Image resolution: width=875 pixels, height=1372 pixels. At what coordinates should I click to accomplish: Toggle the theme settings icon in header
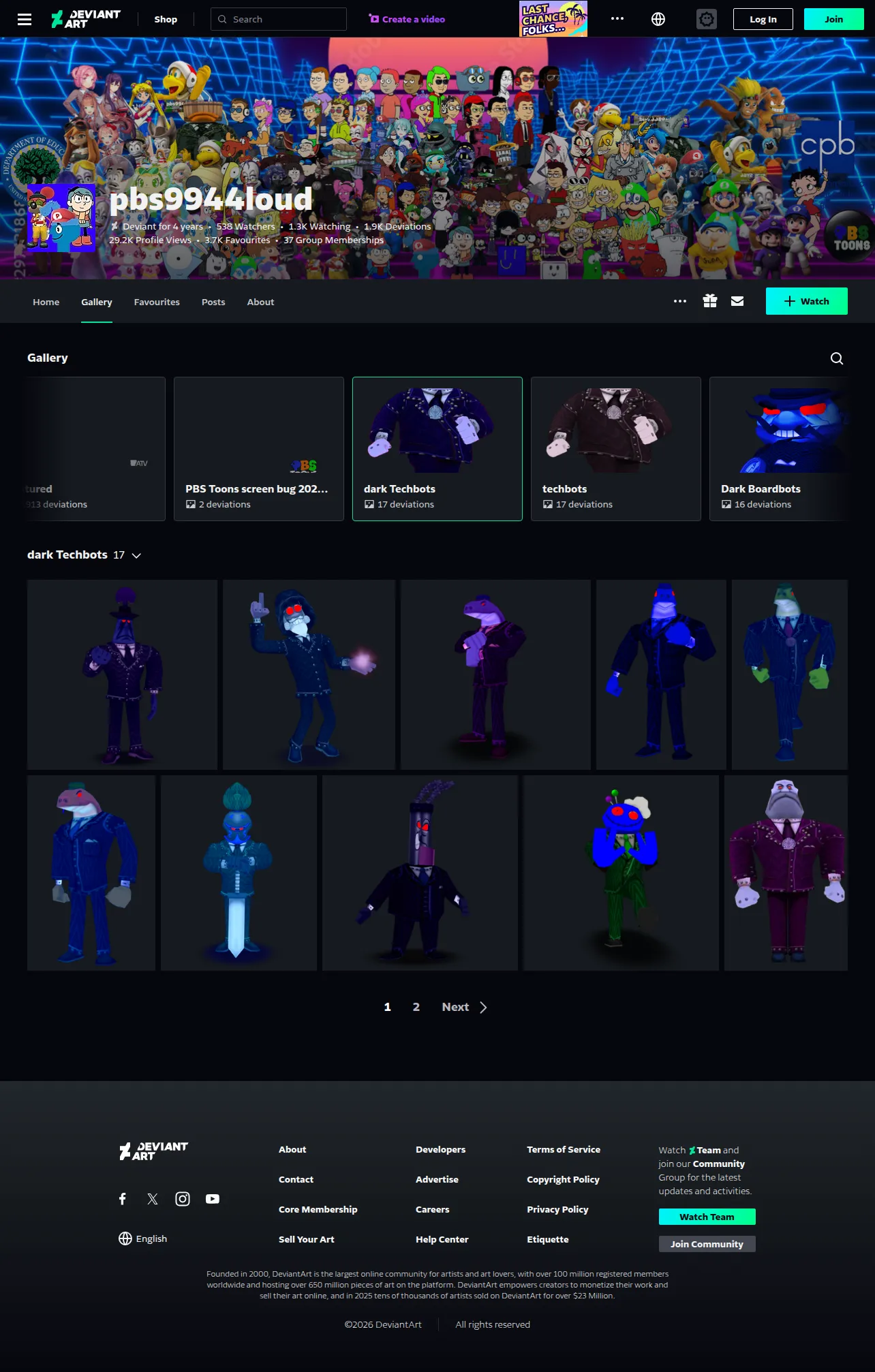click(x=707, y=19)
